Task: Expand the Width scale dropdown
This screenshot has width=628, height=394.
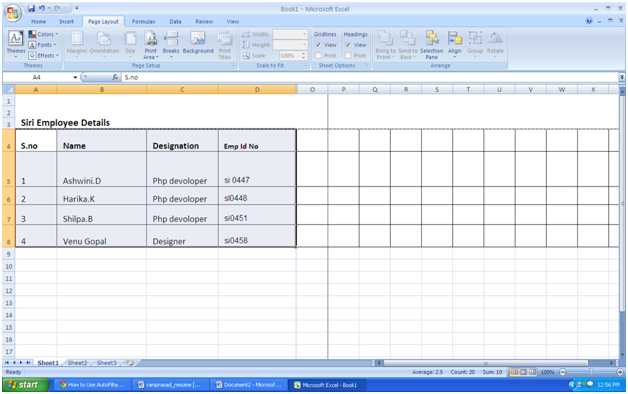Action: coord(304,34)
